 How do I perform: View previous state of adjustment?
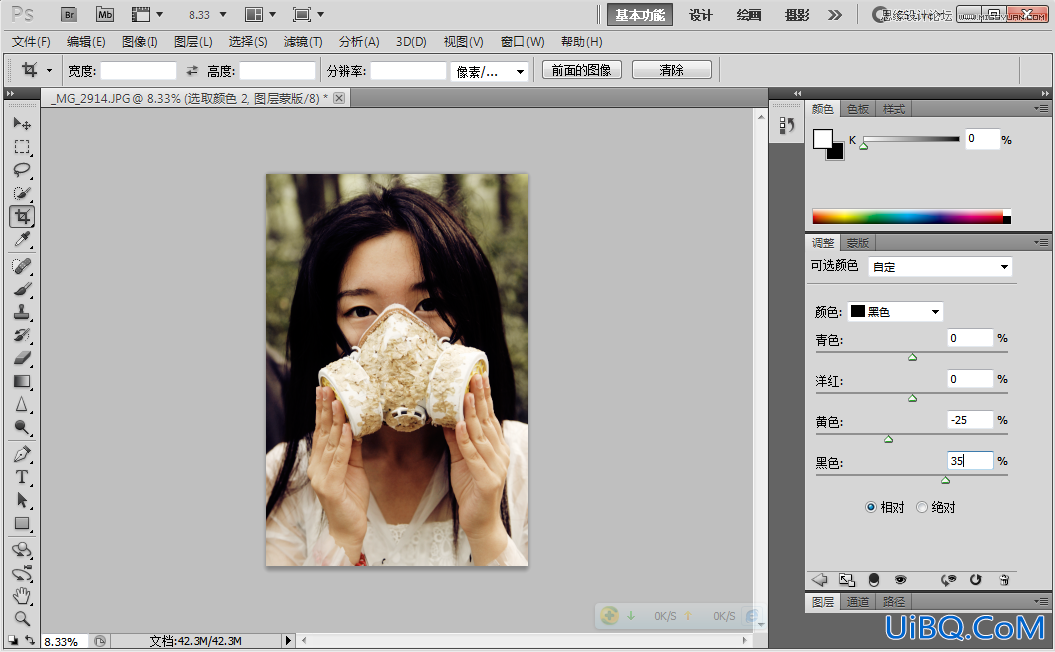tap(949, 579)
